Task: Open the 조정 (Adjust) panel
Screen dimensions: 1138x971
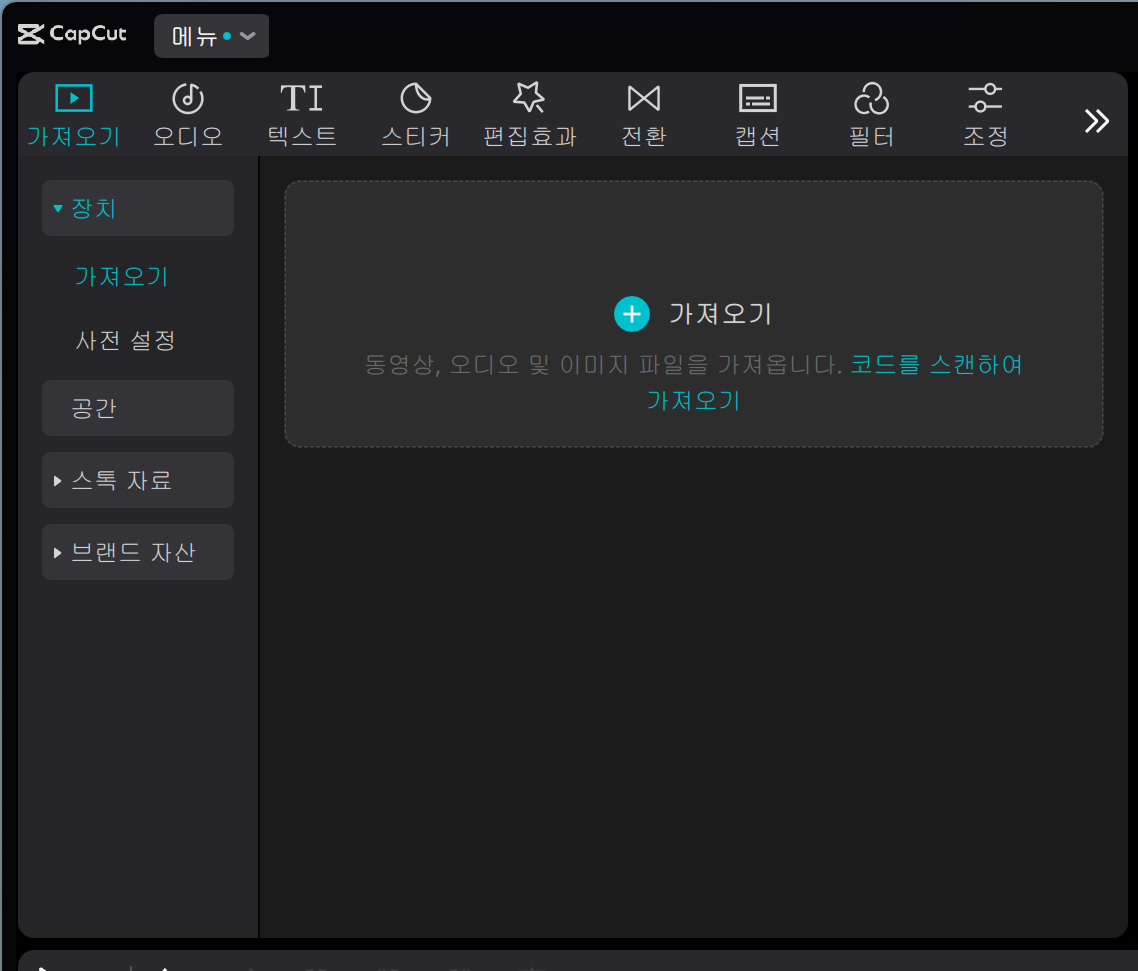Action: [x=985, y=113]
